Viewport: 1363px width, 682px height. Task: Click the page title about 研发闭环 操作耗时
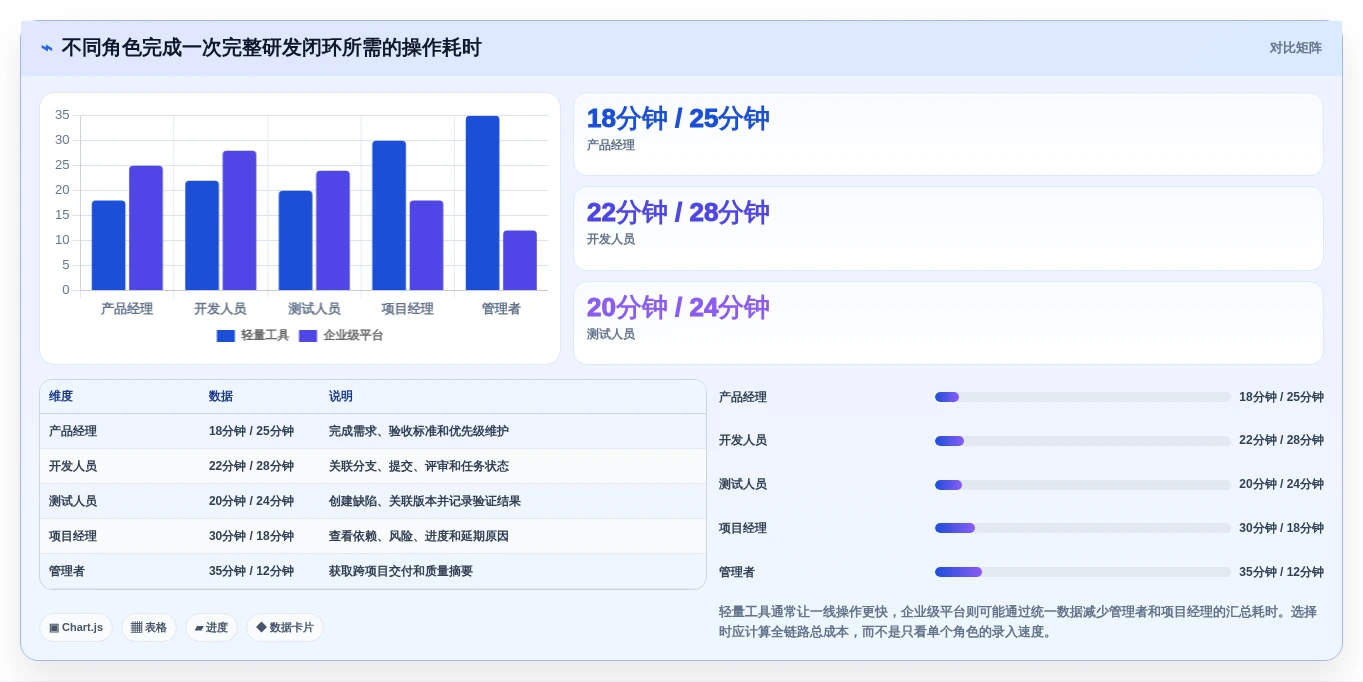[x=271, y=48]
